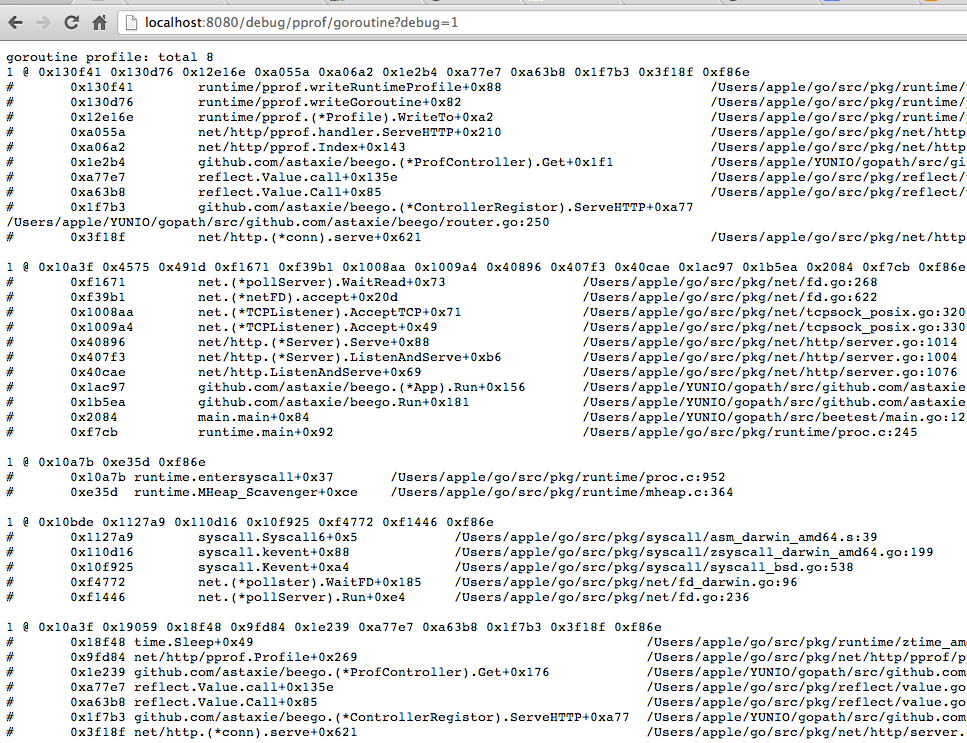
Task: Click the beego router.go:250 file path
Action: tap(278, 222)
